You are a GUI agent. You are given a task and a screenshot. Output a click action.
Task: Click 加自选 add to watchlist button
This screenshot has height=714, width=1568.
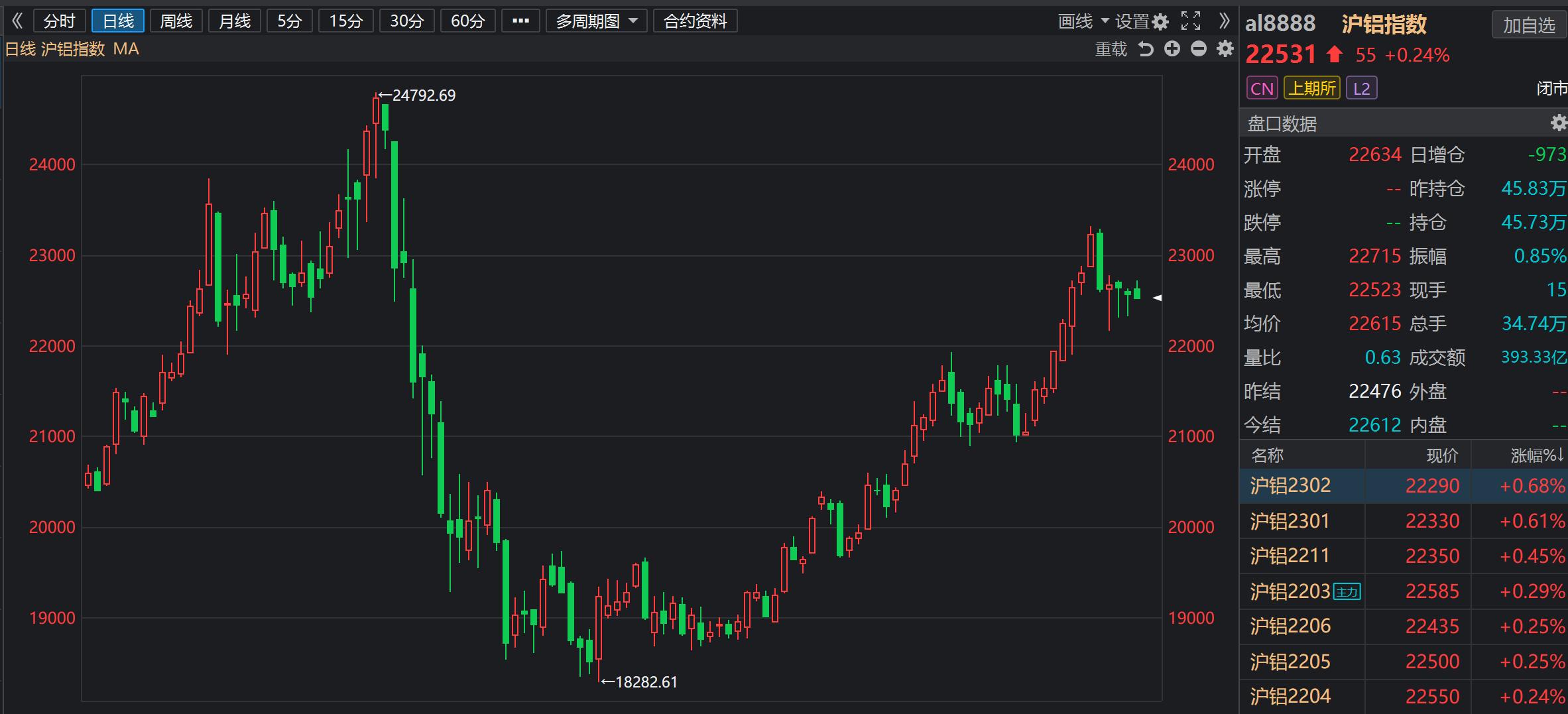click(1529, 25)
